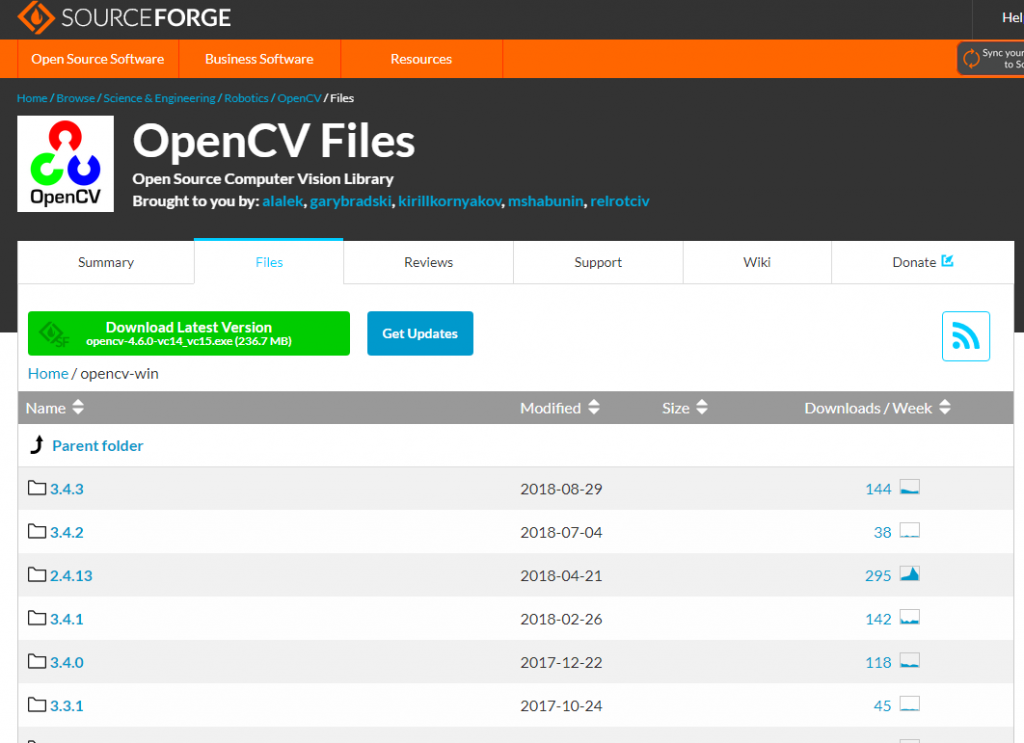Open the Parent folder link
The image size is (1024, 743).
click(x=97, y=446)
